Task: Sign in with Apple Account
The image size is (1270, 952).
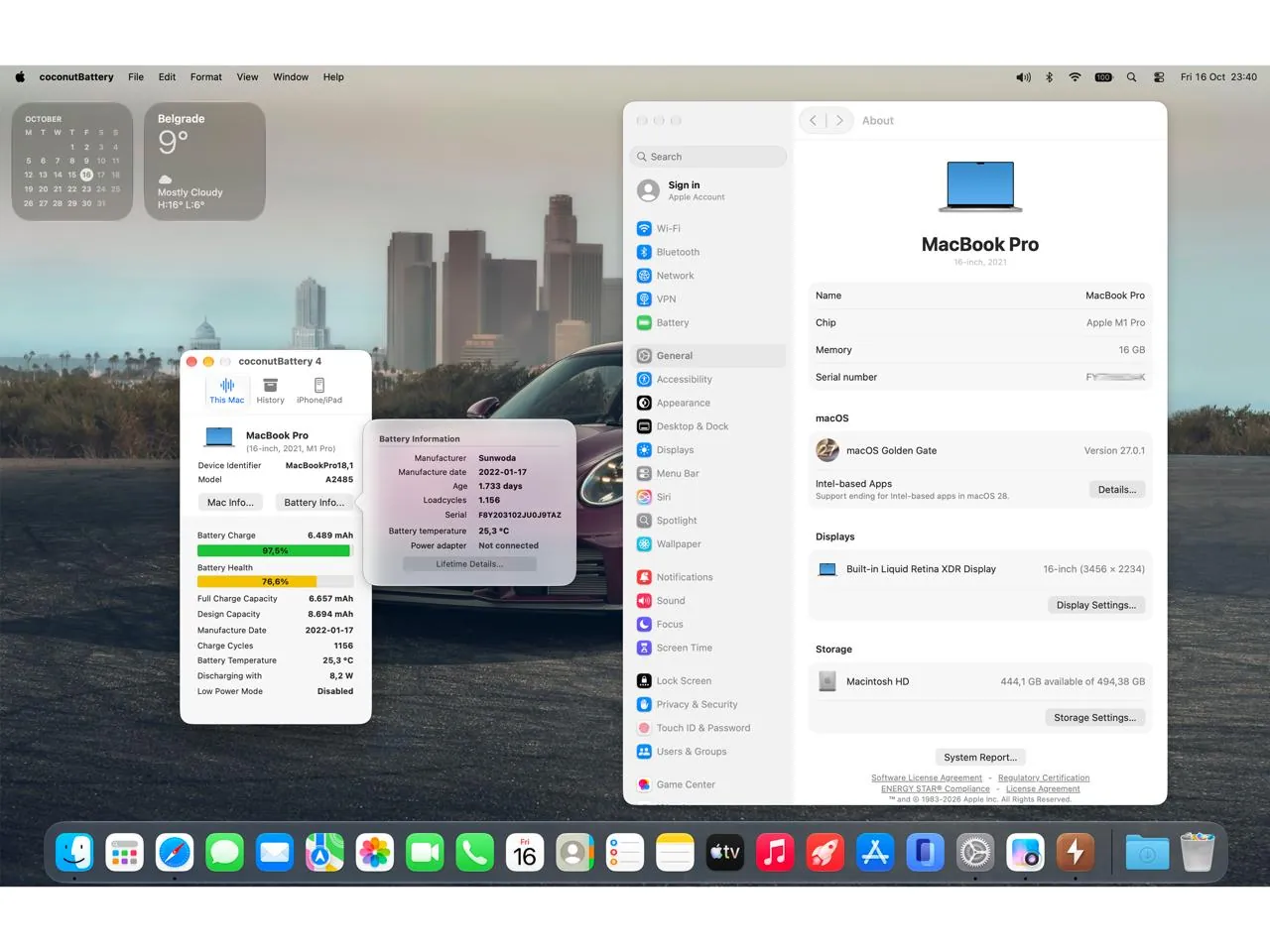Action: 709,190
